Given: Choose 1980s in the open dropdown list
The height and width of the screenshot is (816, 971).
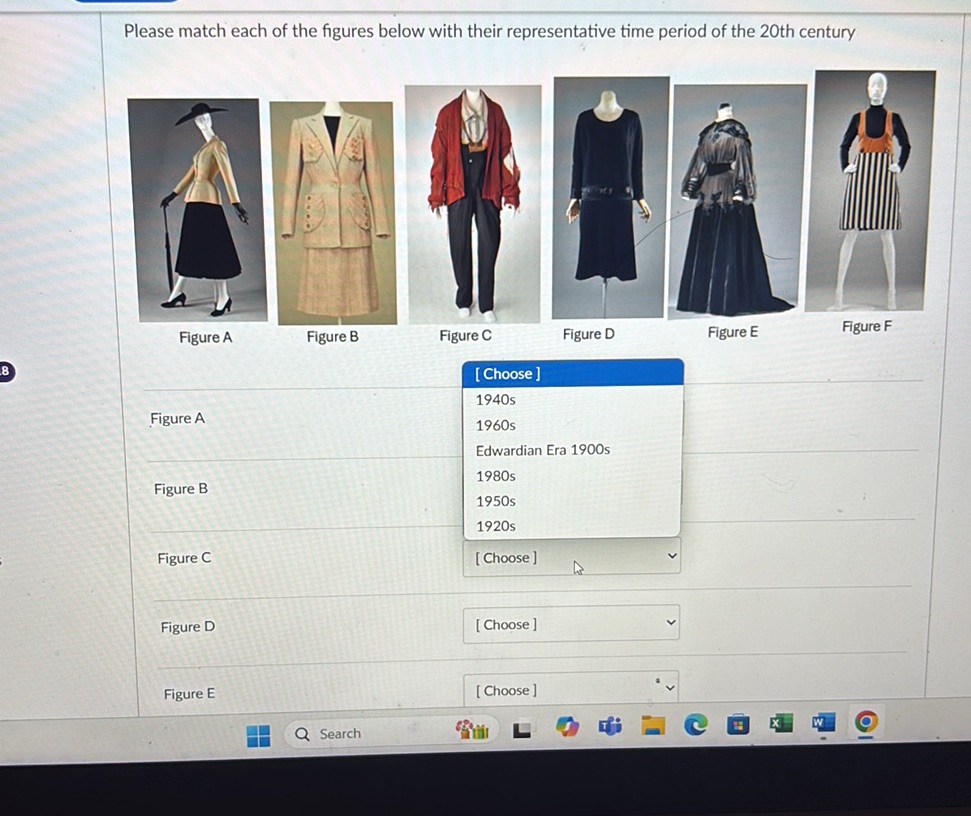Looking at the screenshot, I should tap(495, 475).
